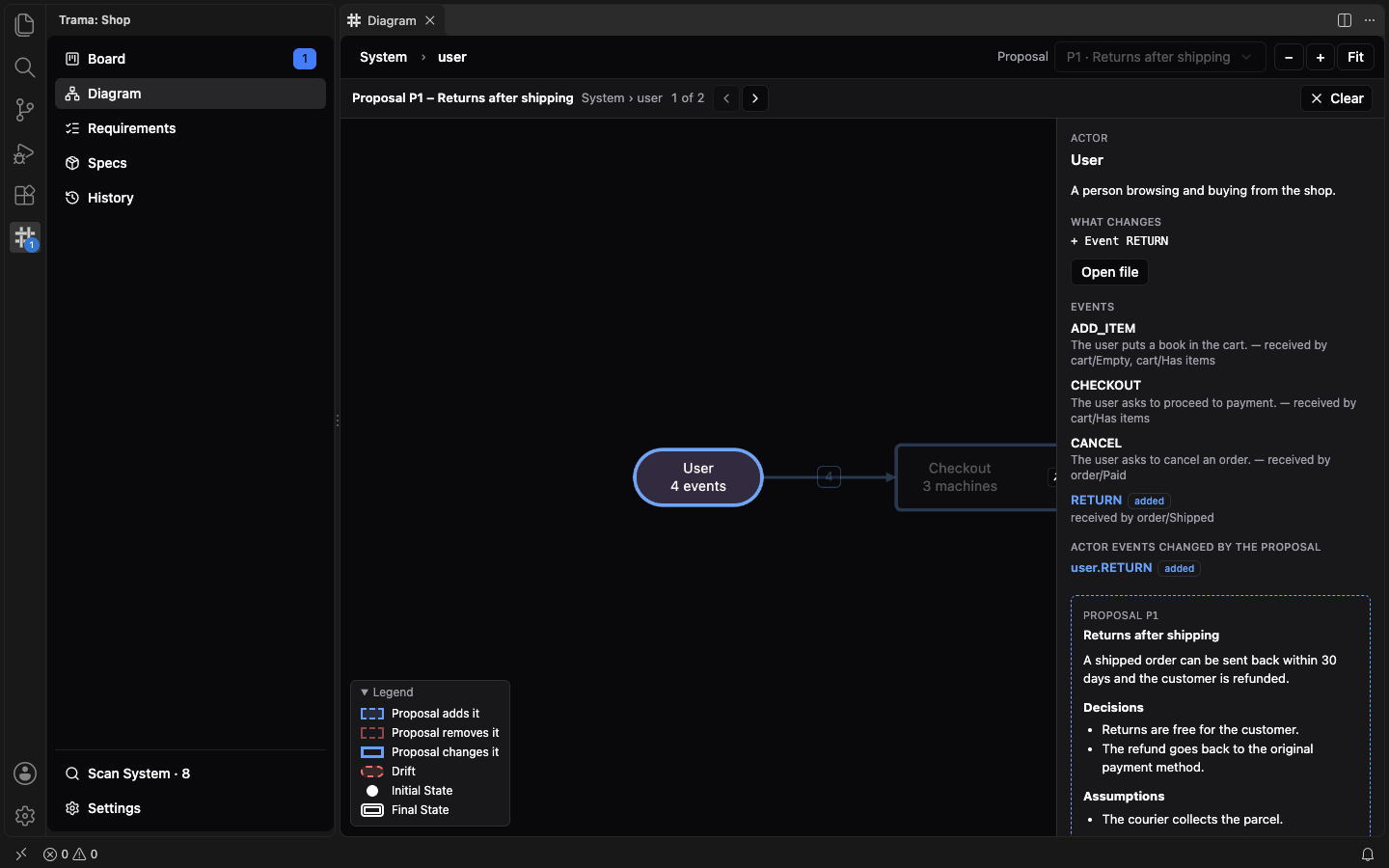Screen dimensions: 1389x868
Task: Select Diagram in the sidebar
Action: [x=191, y=94]
